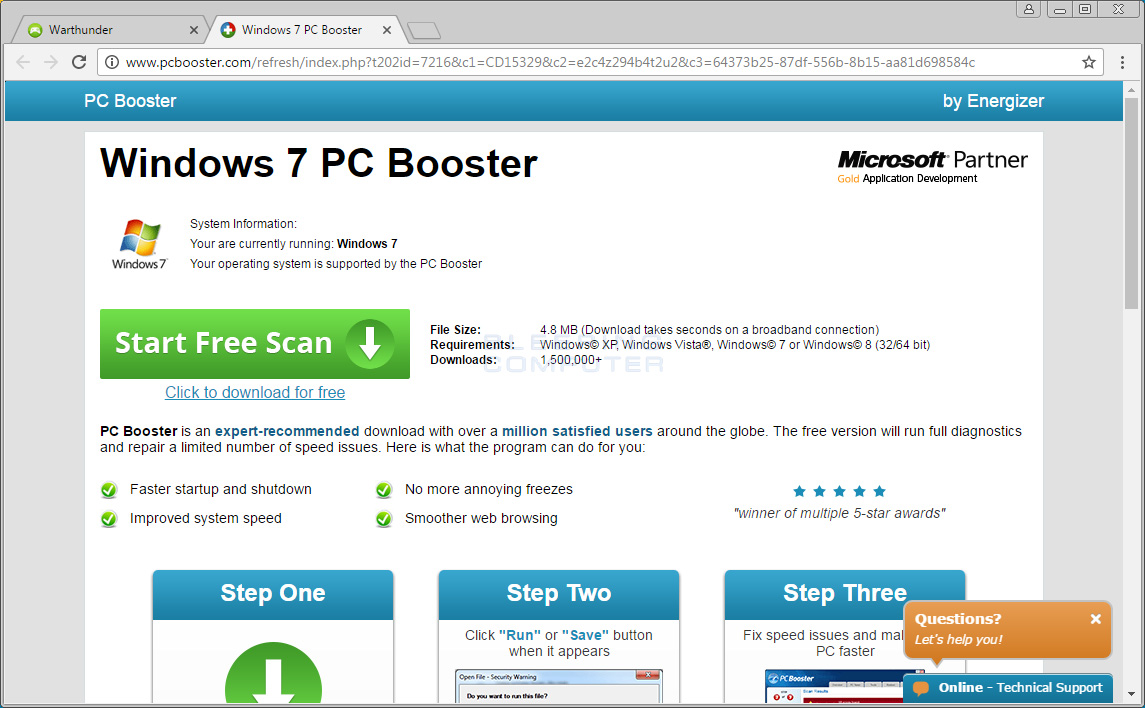
Task: Click the scrollbar up arrow
Action: 1131,90
